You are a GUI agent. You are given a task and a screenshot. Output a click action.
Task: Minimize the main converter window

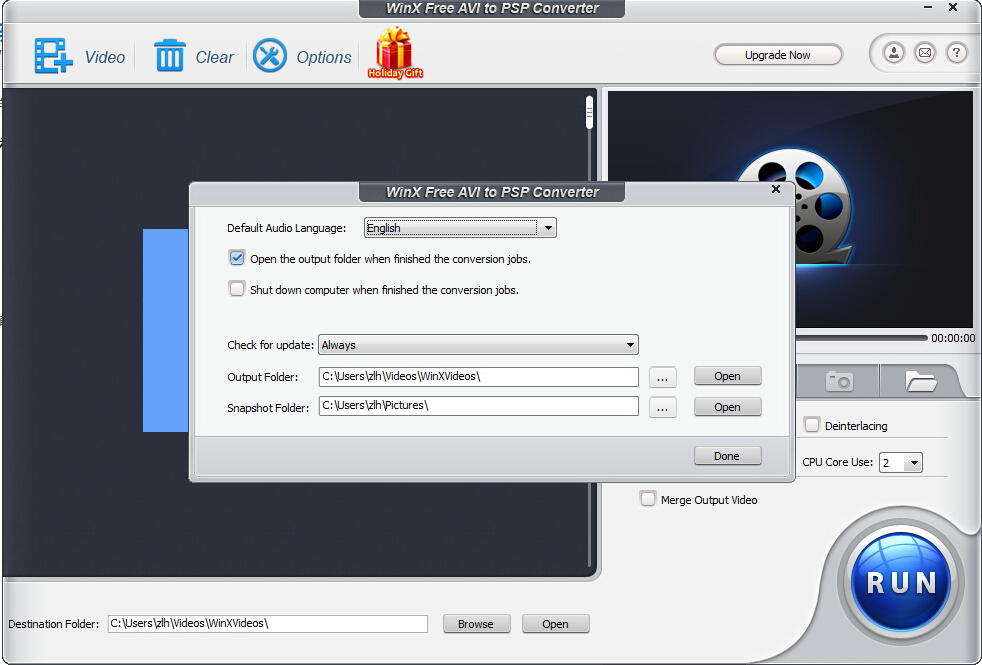[928, 8]
